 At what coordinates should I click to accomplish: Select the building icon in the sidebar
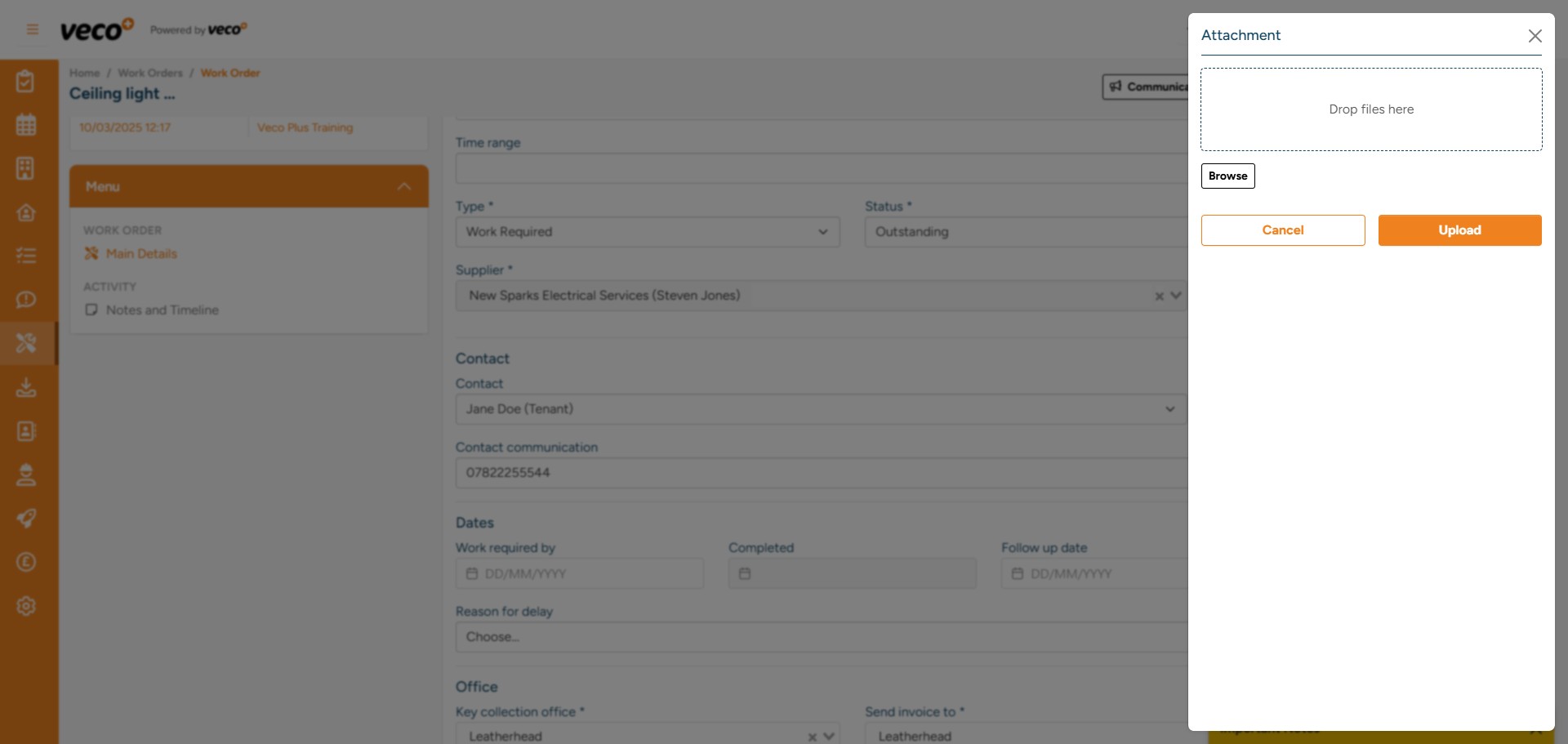point(27,168)
